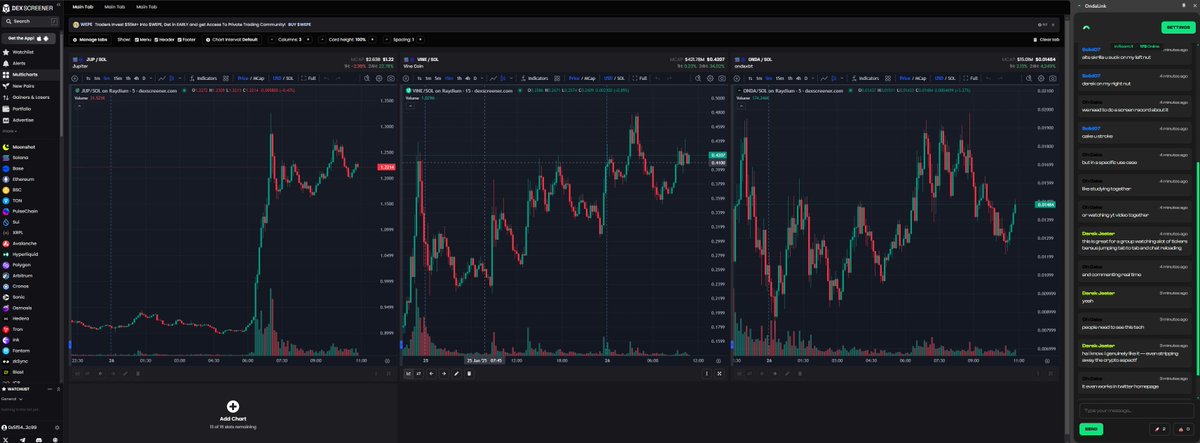Click the Manage tabs button
The height and width of the screenshot is (443, 1200).
click(91, 39)
